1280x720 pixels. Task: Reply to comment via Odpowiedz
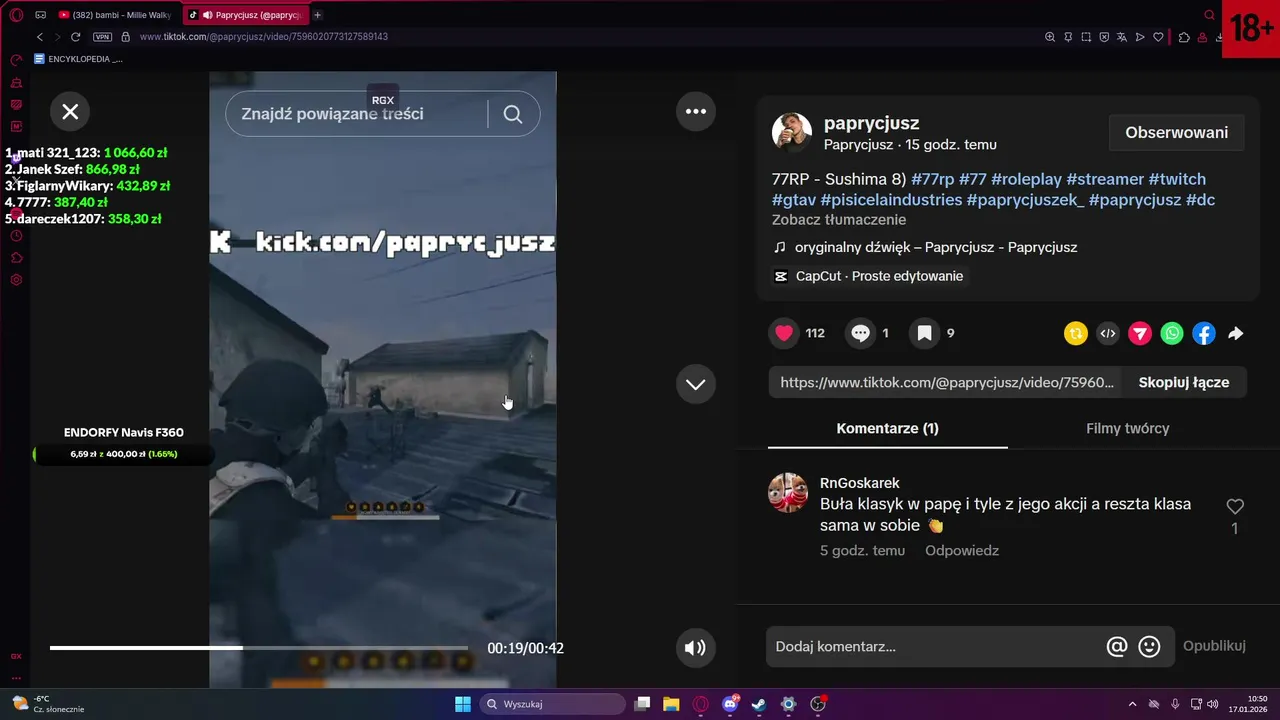[962, 551]
